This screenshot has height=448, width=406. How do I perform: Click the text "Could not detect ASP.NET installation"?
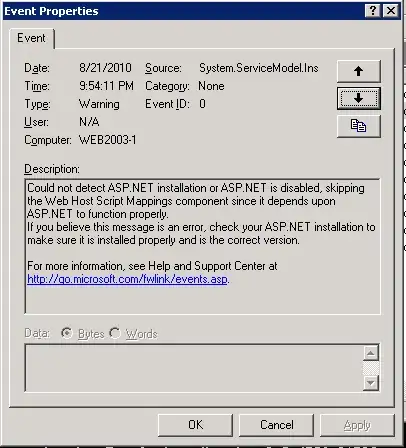tap(117, 188)
